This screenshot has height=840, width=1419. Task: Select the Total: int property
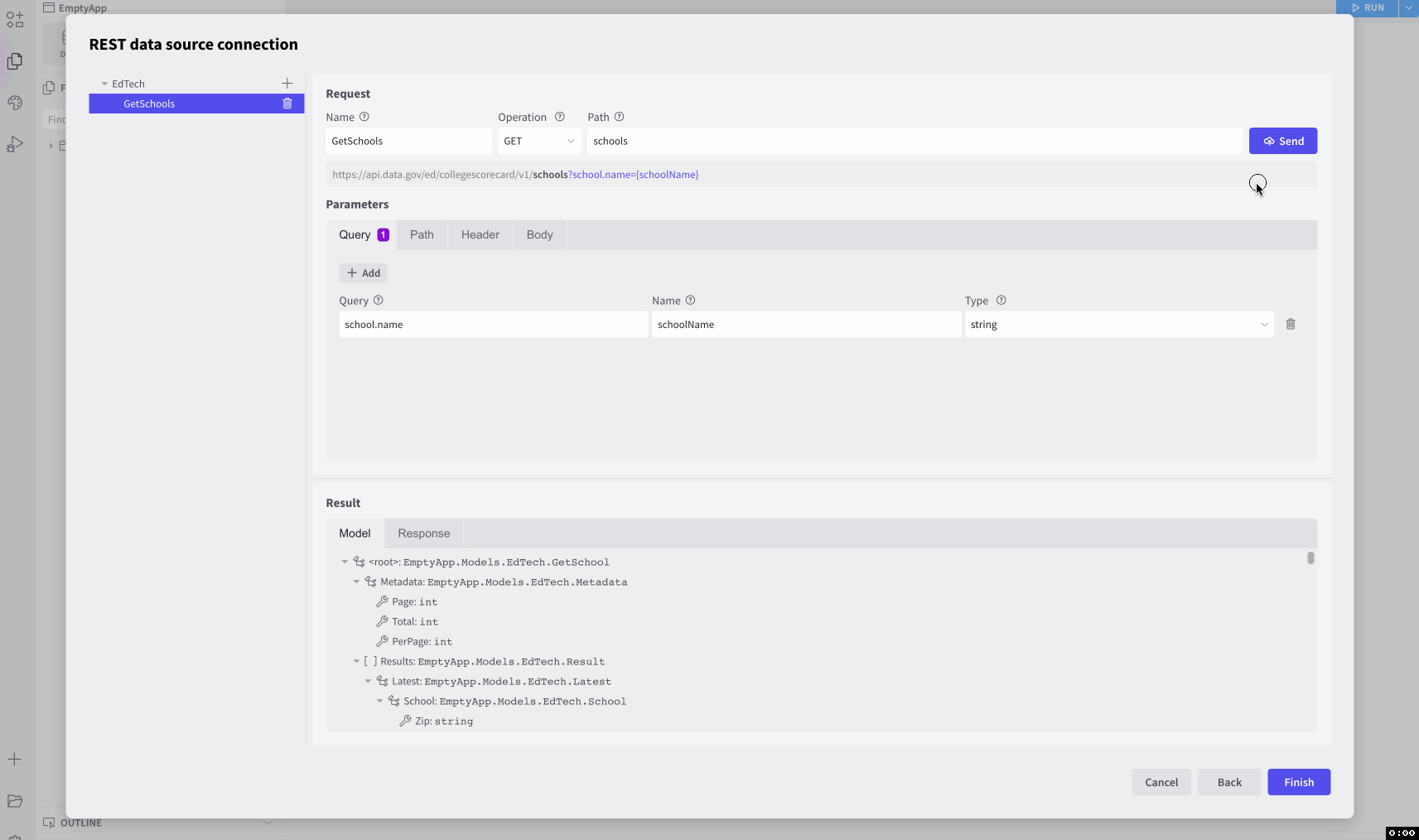[415, 622]
